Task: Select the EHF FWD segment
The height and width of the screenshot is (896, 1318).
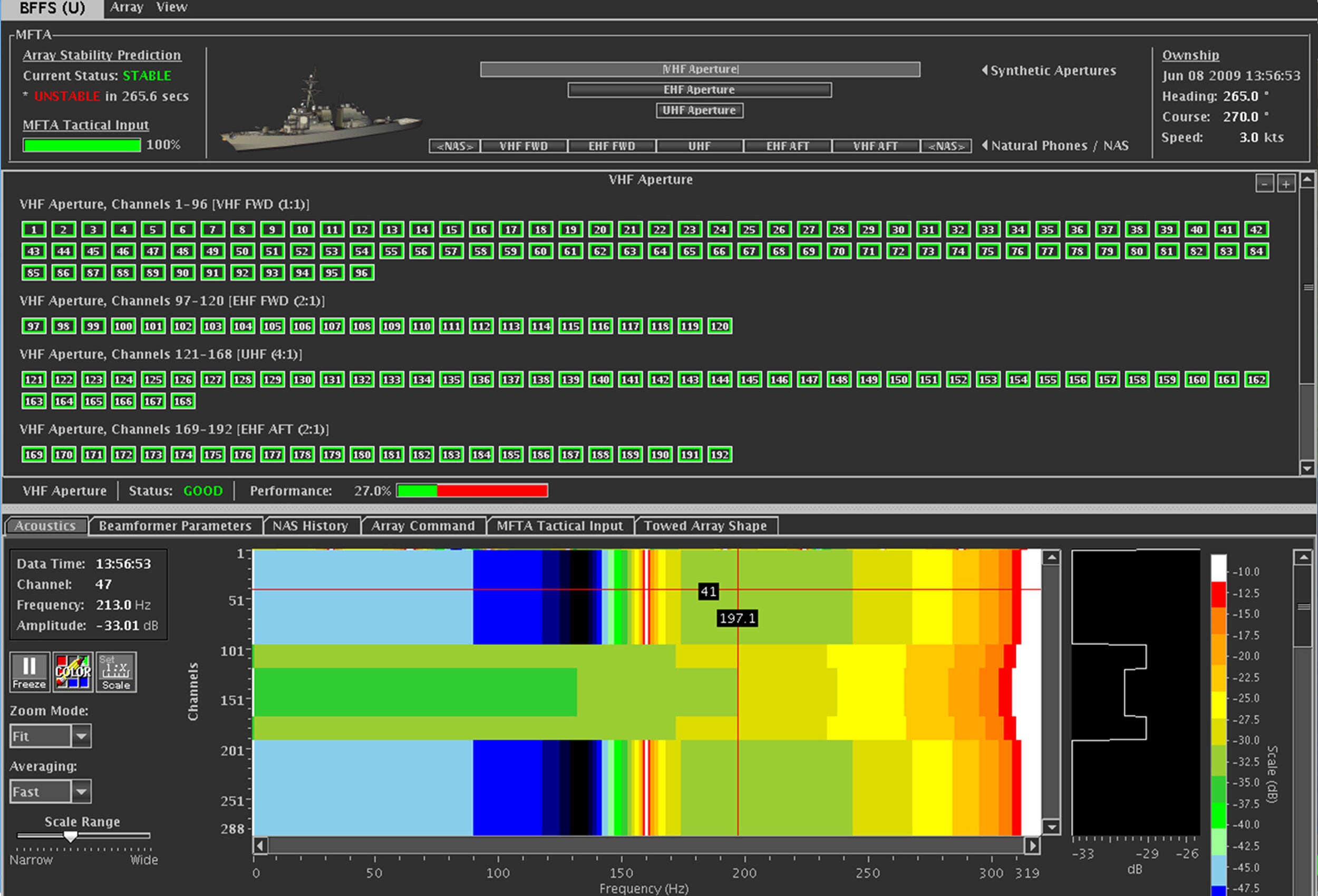Action: (x=612, y=146)
